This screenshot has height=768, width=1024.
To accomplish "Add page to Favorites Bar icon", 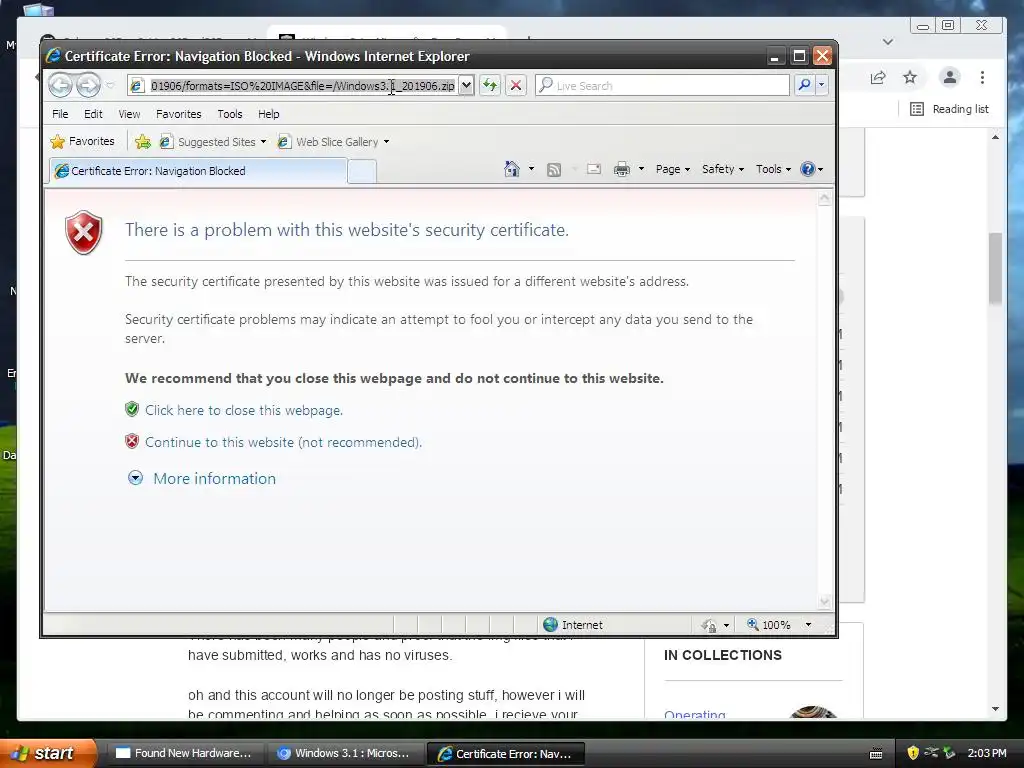I will [x=142, y=141].
